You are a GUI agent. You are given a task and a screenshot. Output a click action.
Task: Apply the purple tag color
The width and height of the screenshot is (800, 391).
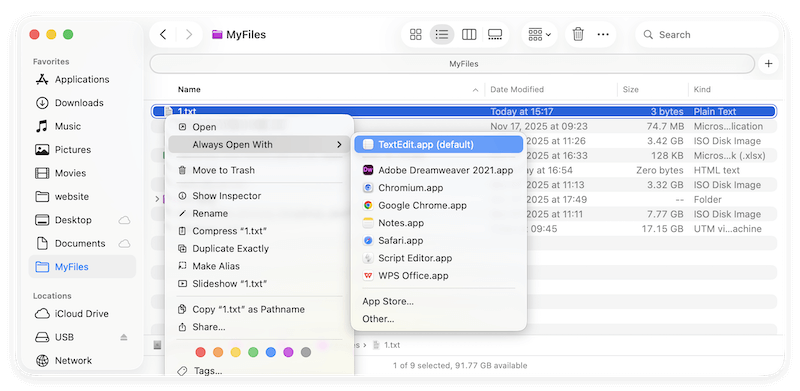(x=288, y=352)
